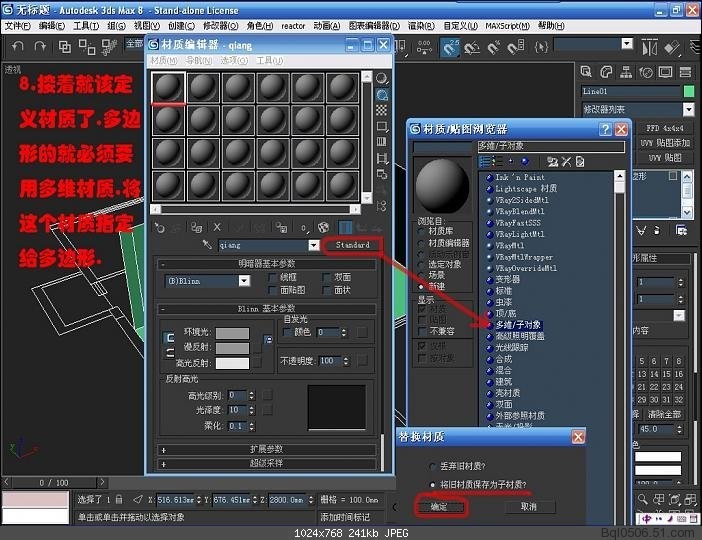Collapse the 明暗器基本参数 rollout
Image resolution: width=702 pixels, height=540 pixels.
[266, 264]
